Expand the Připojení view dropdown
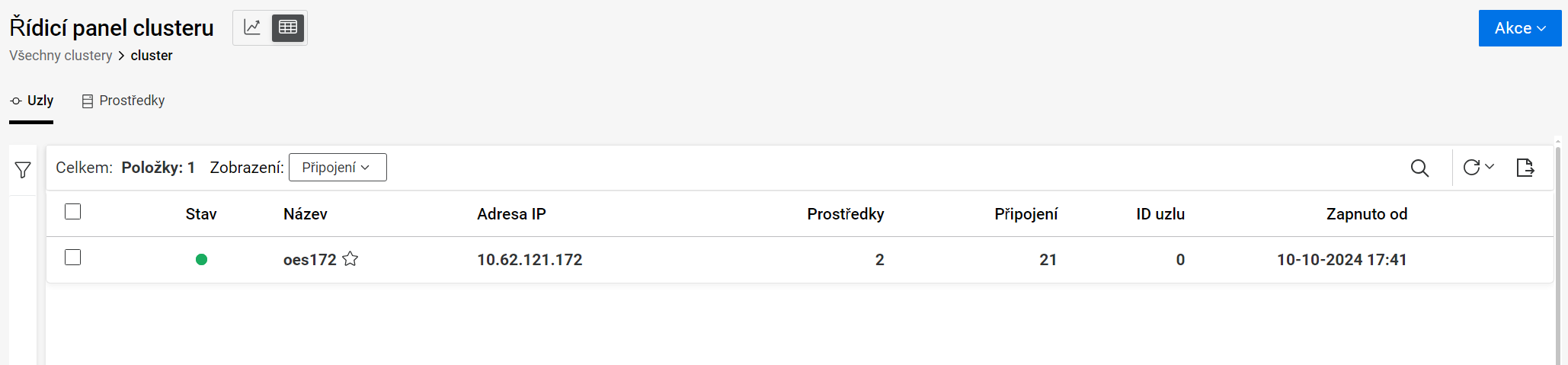This screenshot has width=1568, height=365. pyautogui.click(x=338, y=168)
